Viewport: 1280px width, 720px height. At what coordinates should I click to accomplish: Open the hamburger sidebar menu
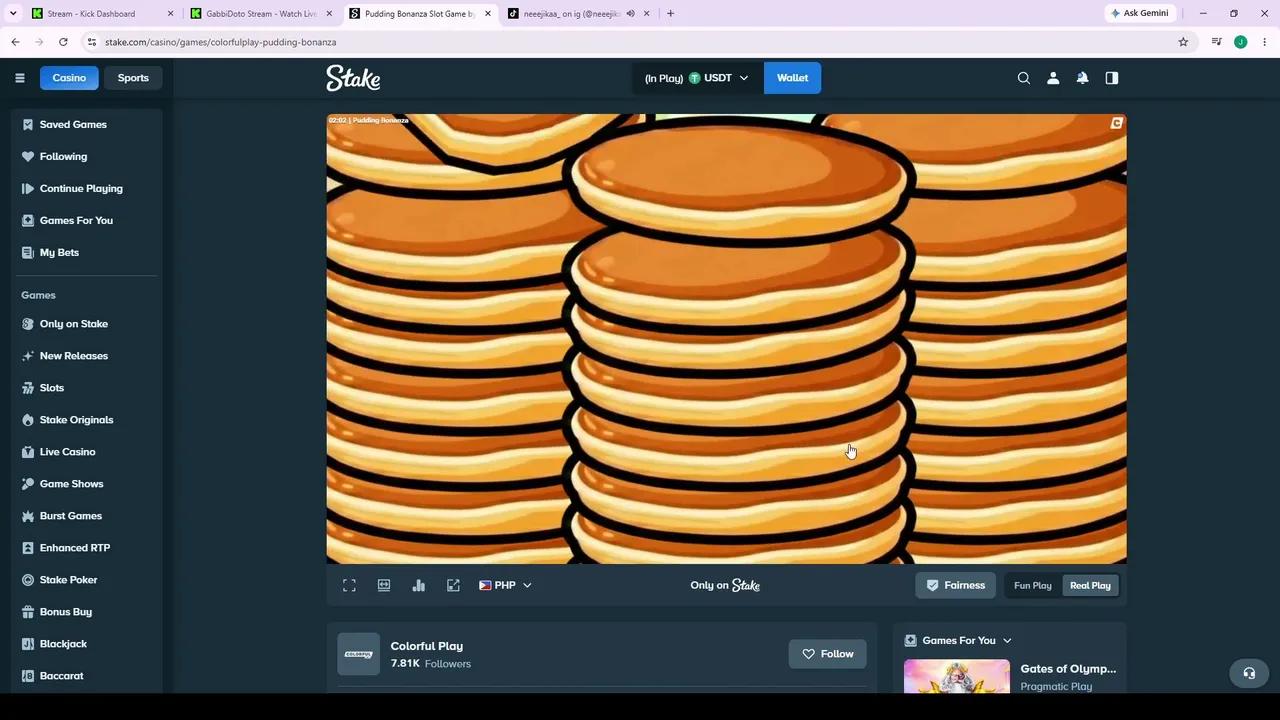point(19,78)
